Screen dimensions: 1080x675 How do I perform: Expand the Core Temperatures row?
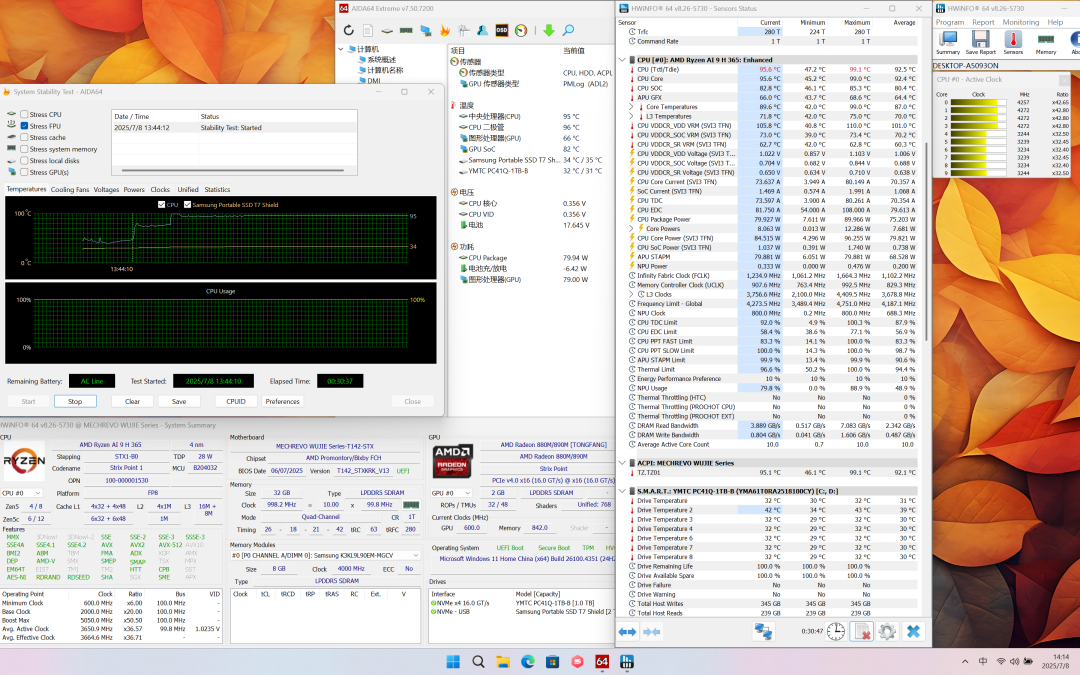point(631,107)
